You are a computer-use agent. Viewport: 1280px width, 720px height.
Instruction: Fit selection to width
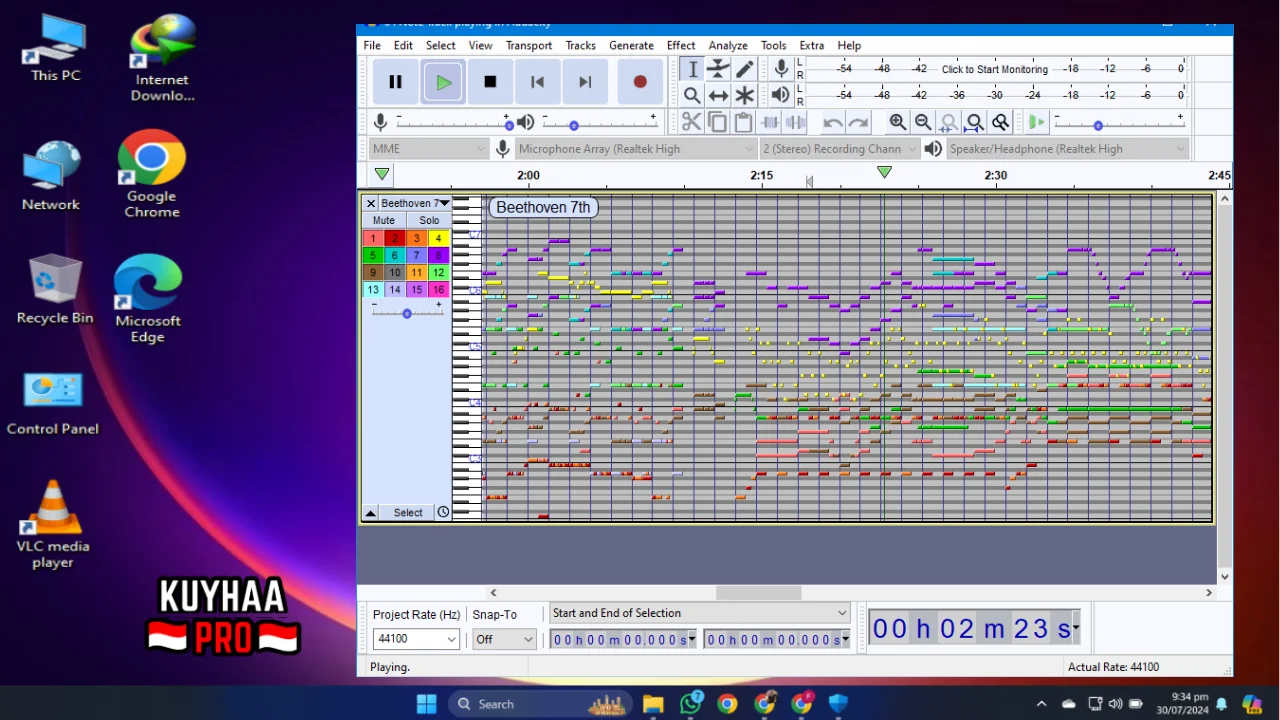click(x=949, y=122)
